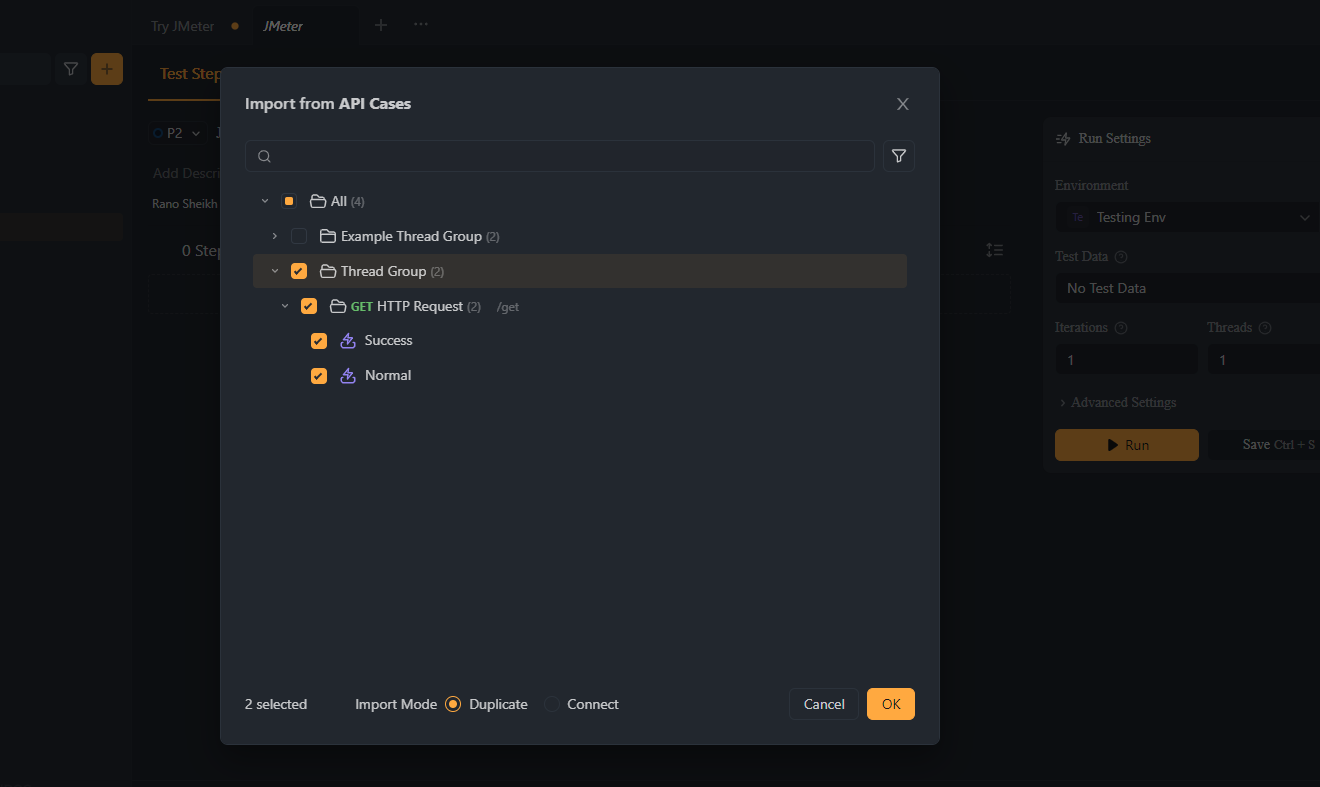Click the help icon next to Threads

1265,328
